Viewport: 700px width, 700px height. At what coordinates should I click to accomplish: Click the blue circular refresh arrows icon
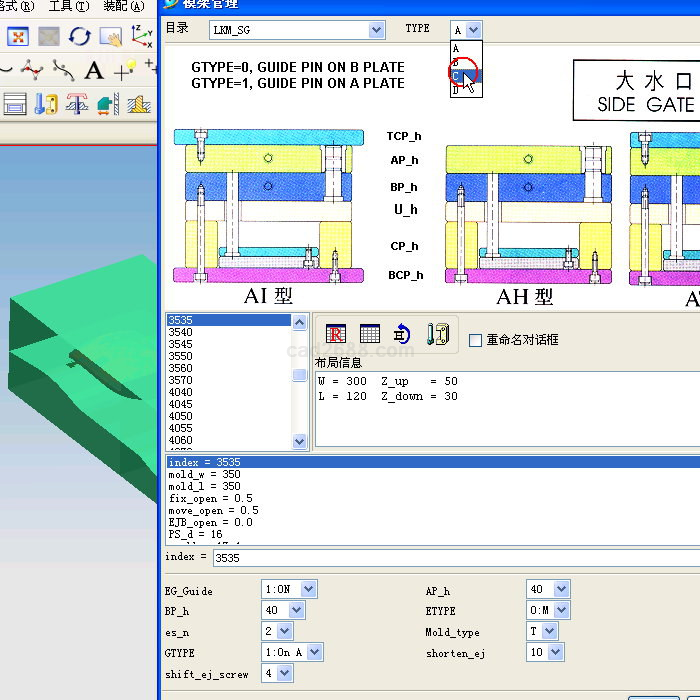[x=79, y=37]
